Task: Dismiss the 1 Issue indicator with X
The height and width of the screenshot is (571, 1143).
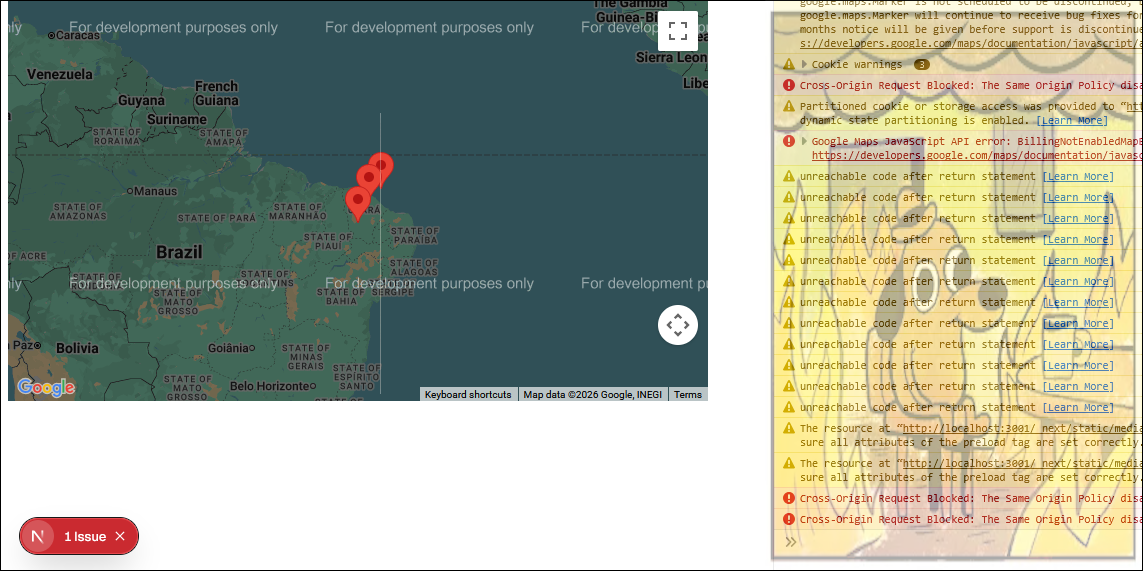Action: [120, 536]
